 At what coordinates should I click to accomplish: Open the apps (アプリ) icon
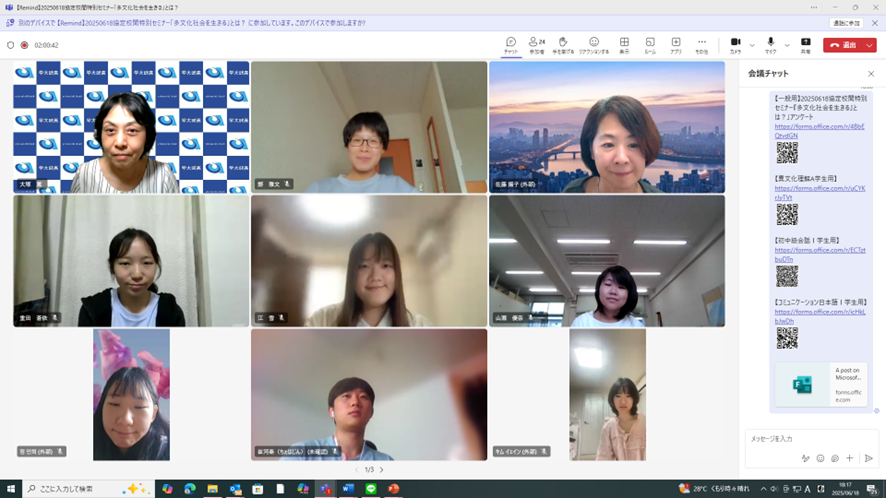pyautogui.click(x=676, y=44)
